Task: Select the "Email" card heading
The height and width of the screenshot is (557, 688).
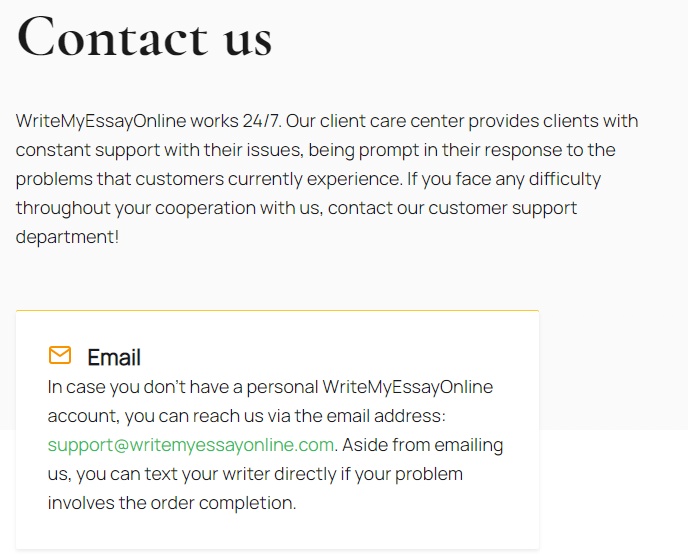Action: coord(114,357)
